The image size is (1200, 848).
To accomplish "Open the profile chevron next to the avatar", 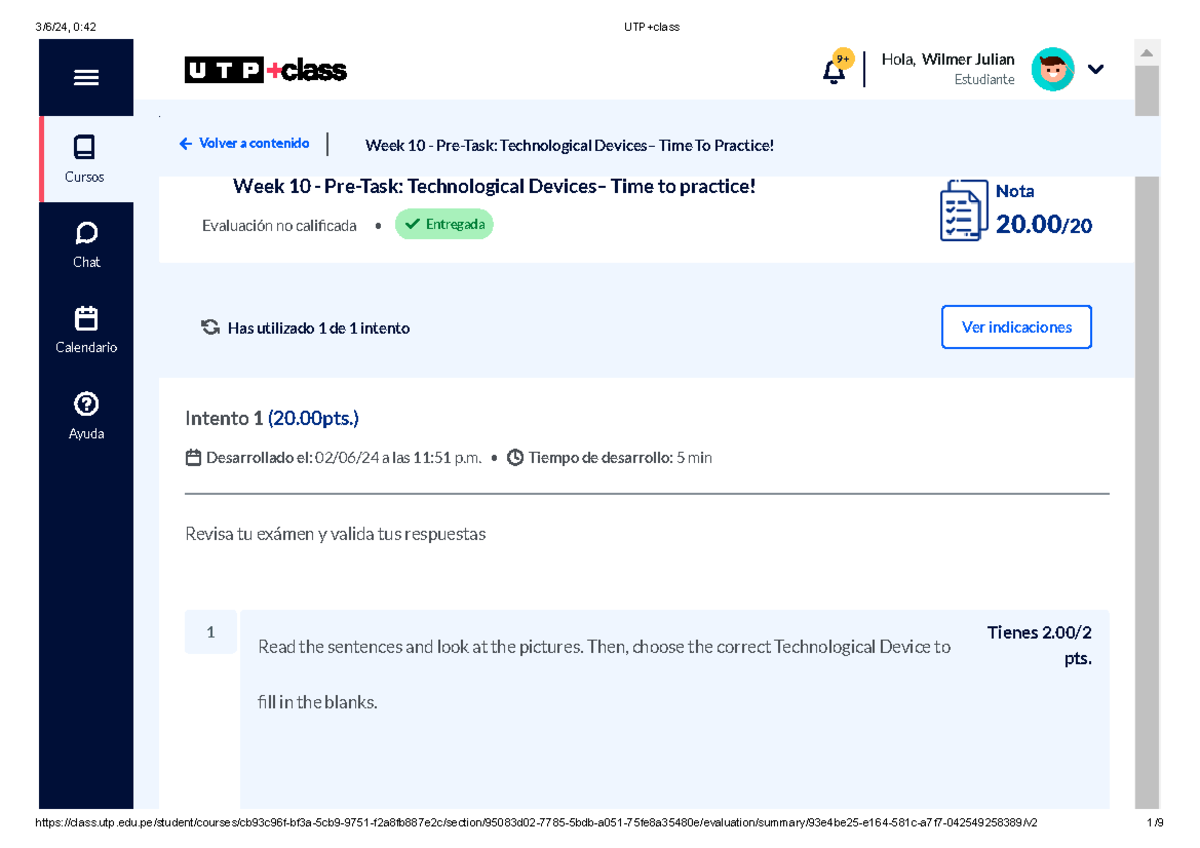I will (x=1096, y=69).
